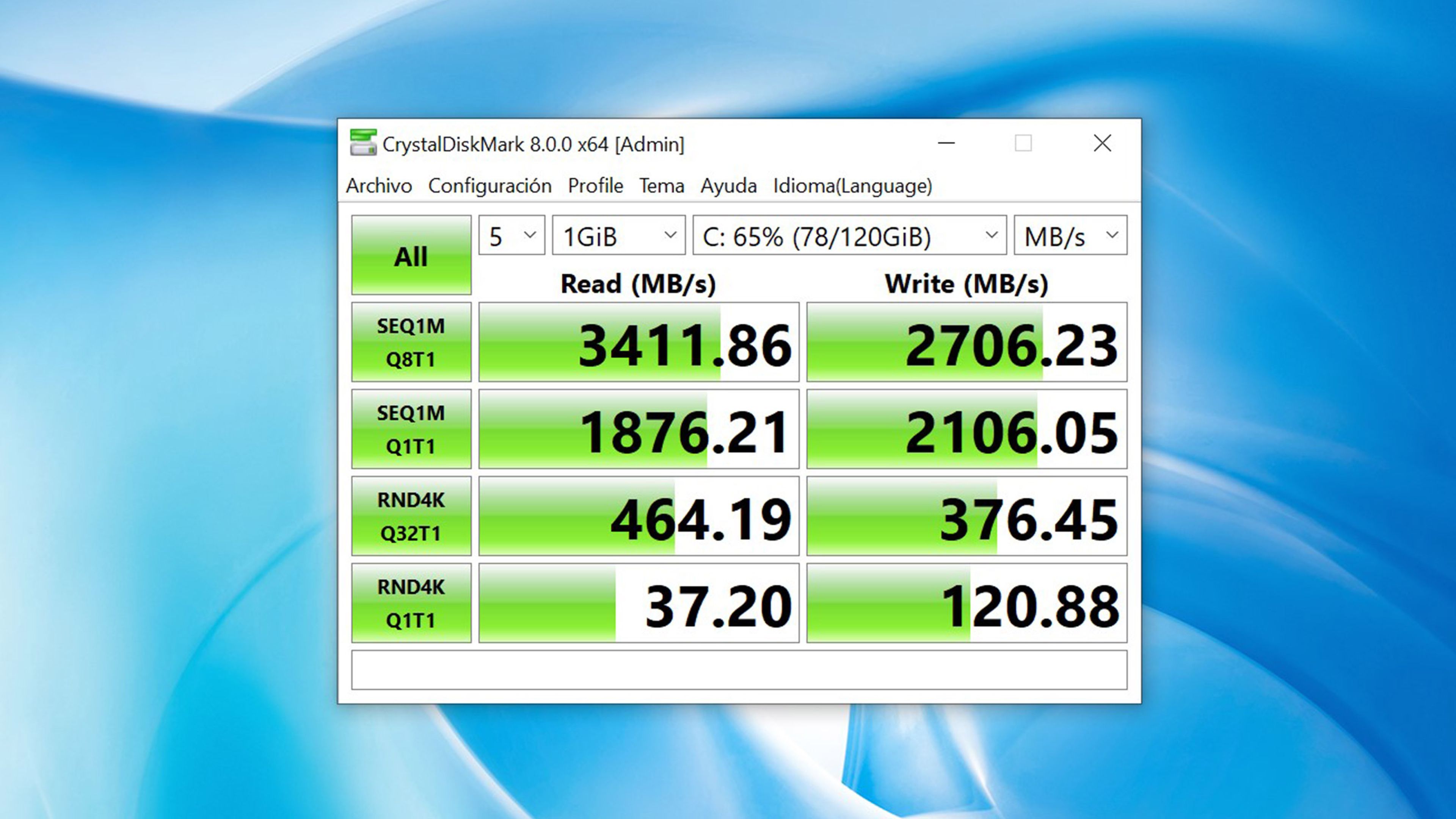This screenshot has width=1456, height=819.
Task: Open the Archivo menu
Action: point(379,186)
